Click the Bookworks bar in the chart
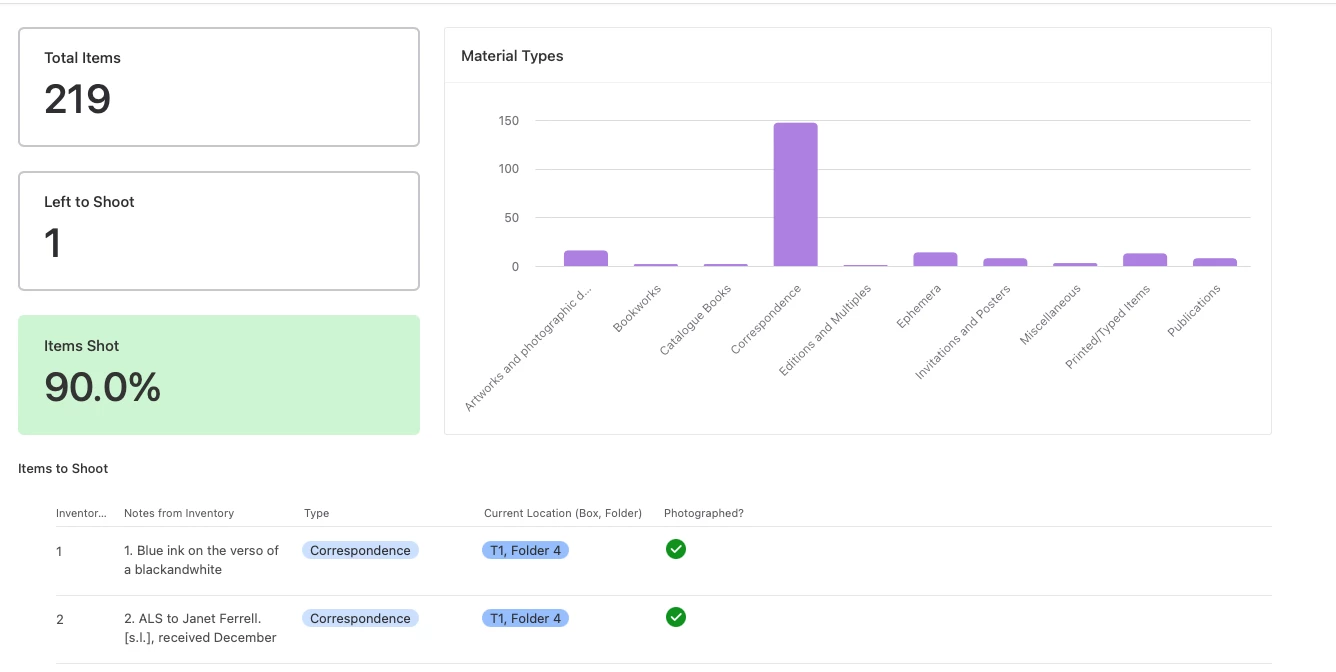The image size is (1336, 672). tap(656, 265)
